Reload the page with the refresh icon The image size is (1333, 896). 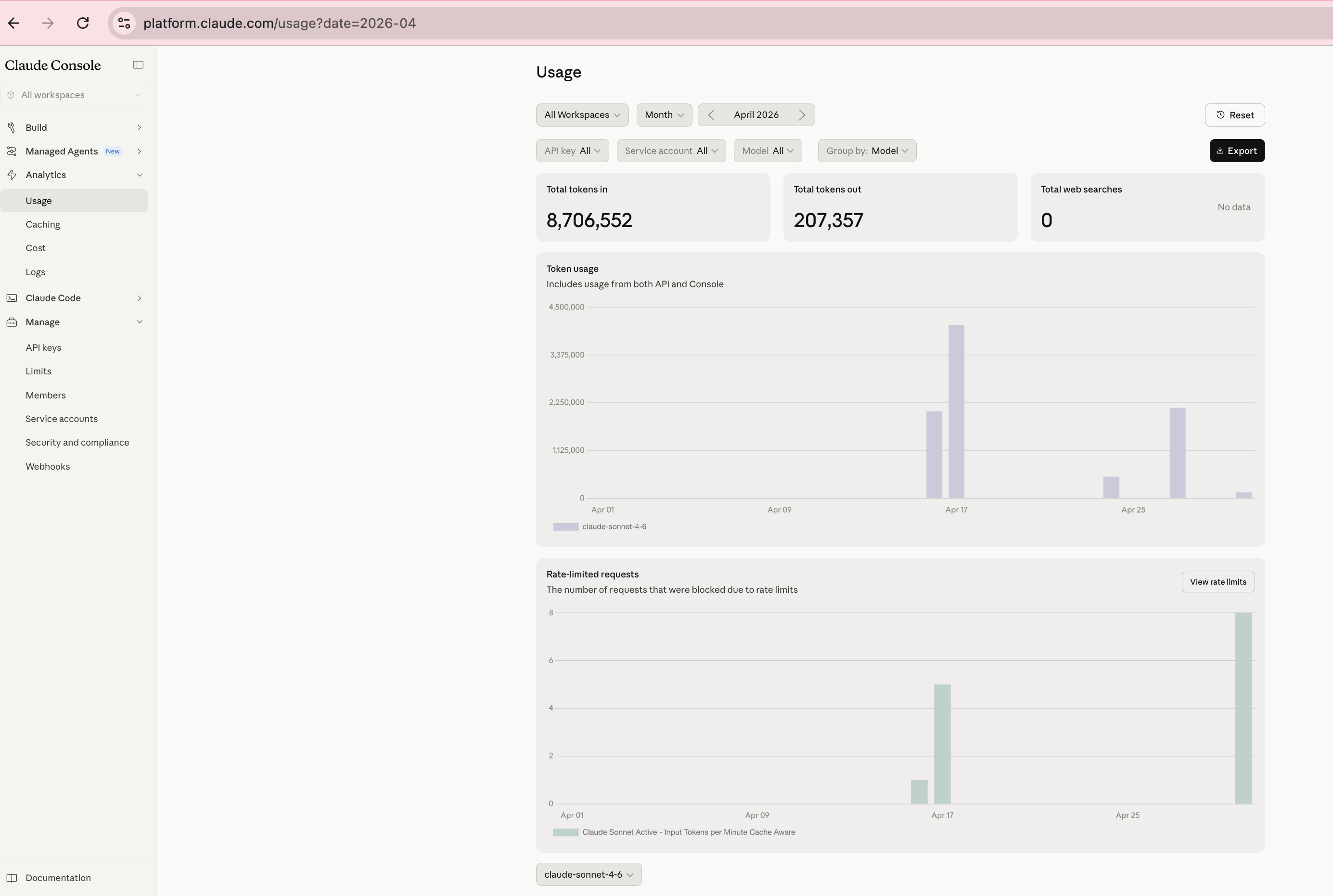pos(83,23)
